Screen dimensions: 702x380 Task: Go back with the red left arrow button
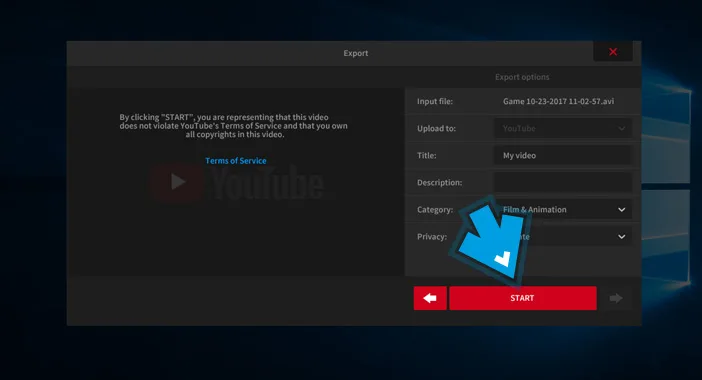coord(430,298)
